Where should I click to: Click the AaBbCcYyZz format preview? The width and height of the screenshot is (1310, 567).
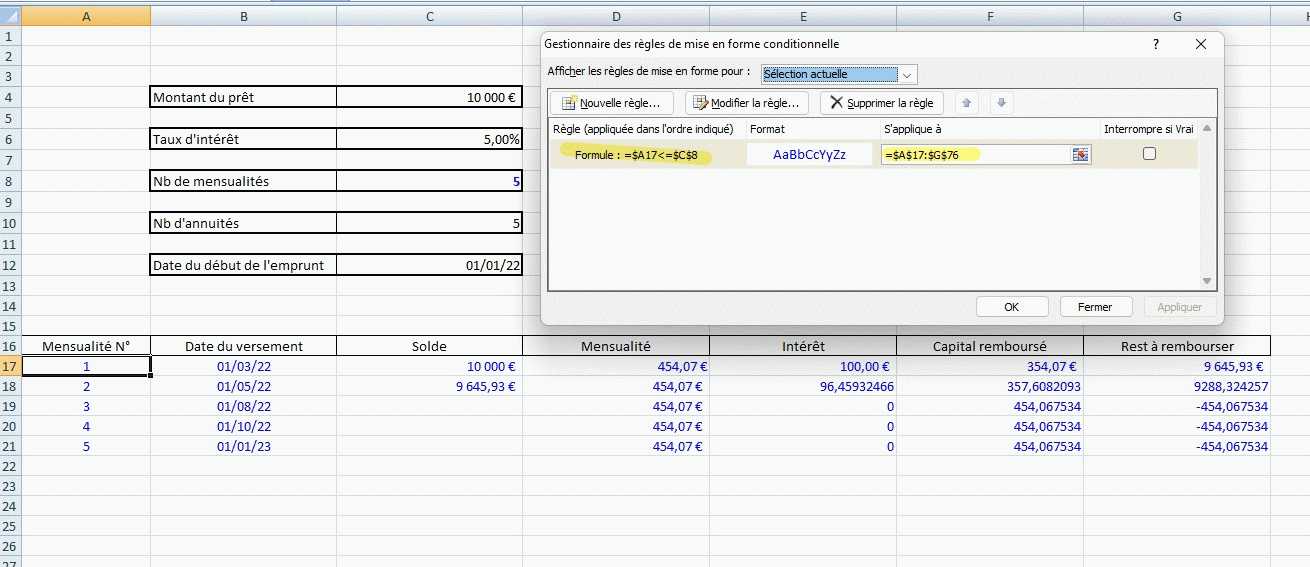(x=810, y=155)
